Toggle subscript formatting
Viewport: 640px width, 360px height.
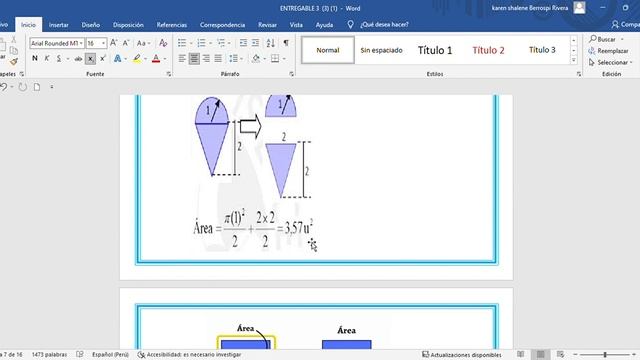pos(90,59)
